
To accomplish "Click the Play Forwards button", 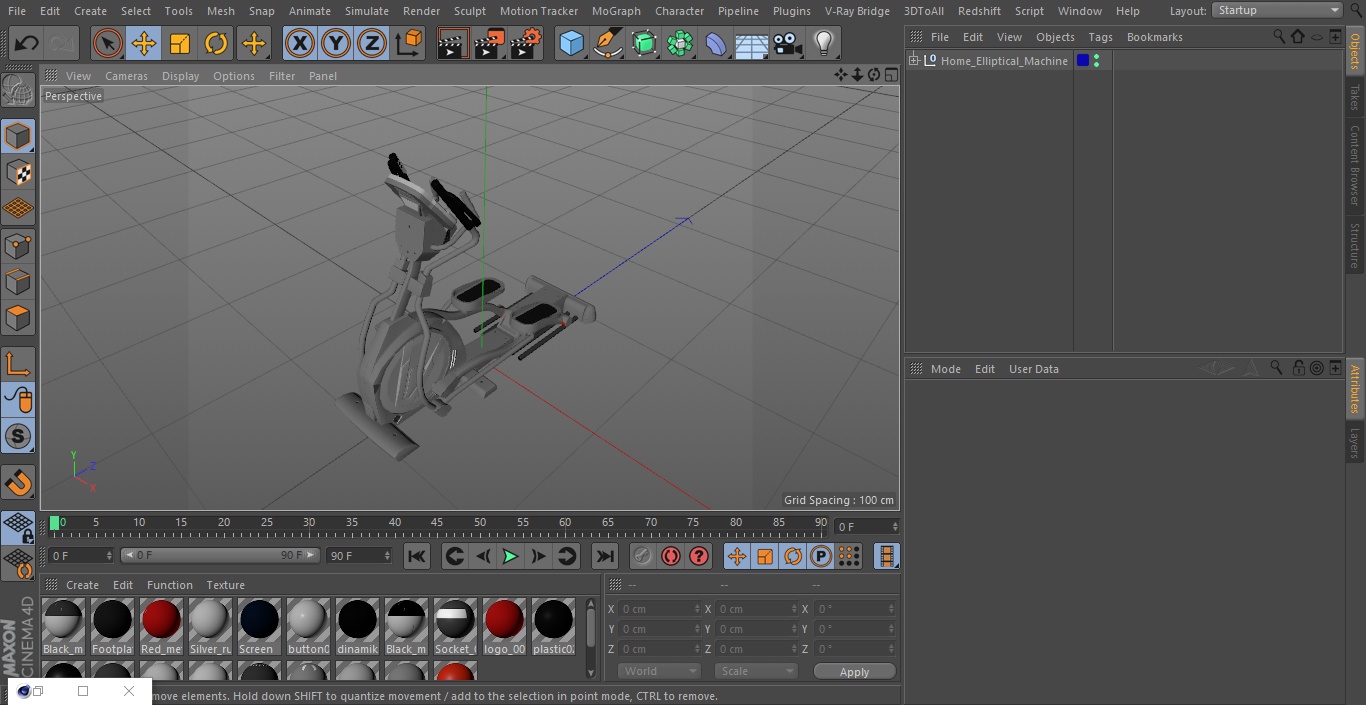I will coord(510,556).
